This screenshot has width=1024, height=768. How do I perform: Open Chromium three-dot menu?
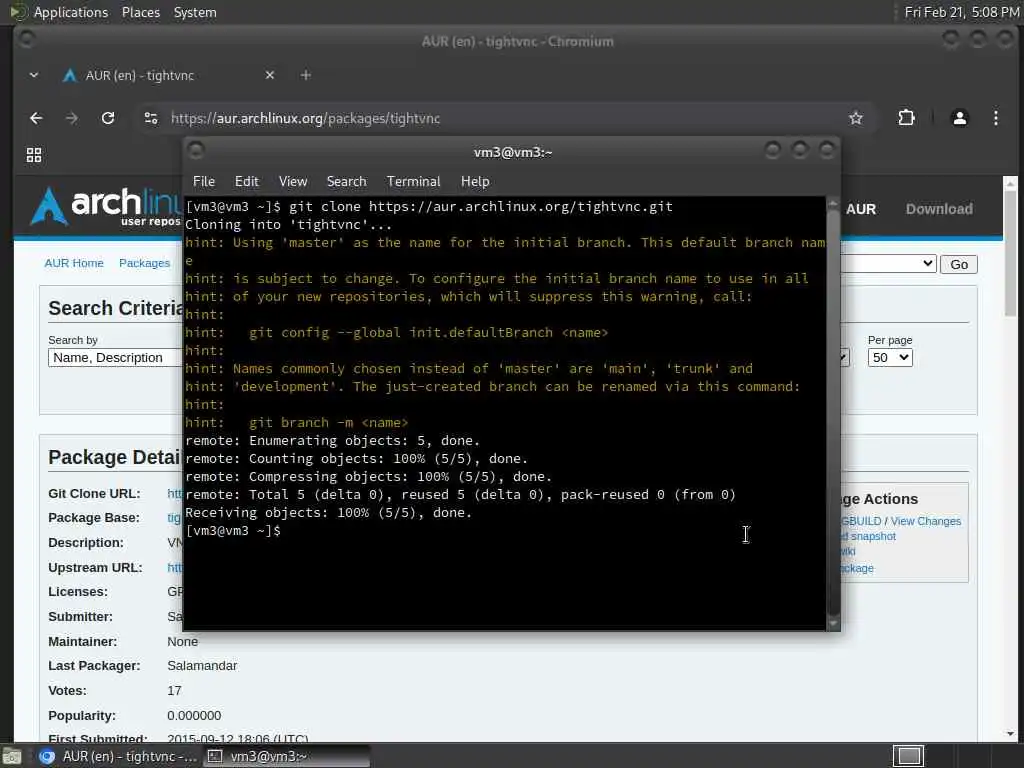[995, 118]
